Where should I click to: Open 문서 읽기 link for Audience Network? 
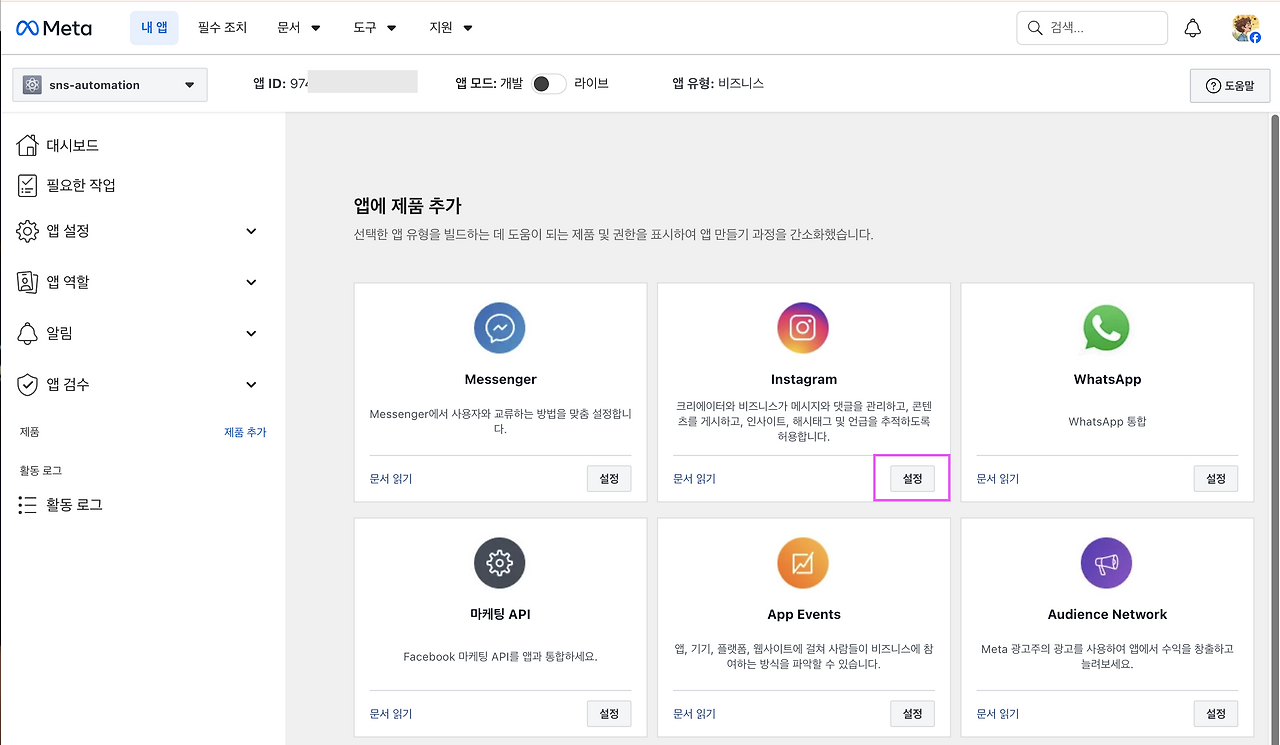pyautogui.click(x=998, y=714)
